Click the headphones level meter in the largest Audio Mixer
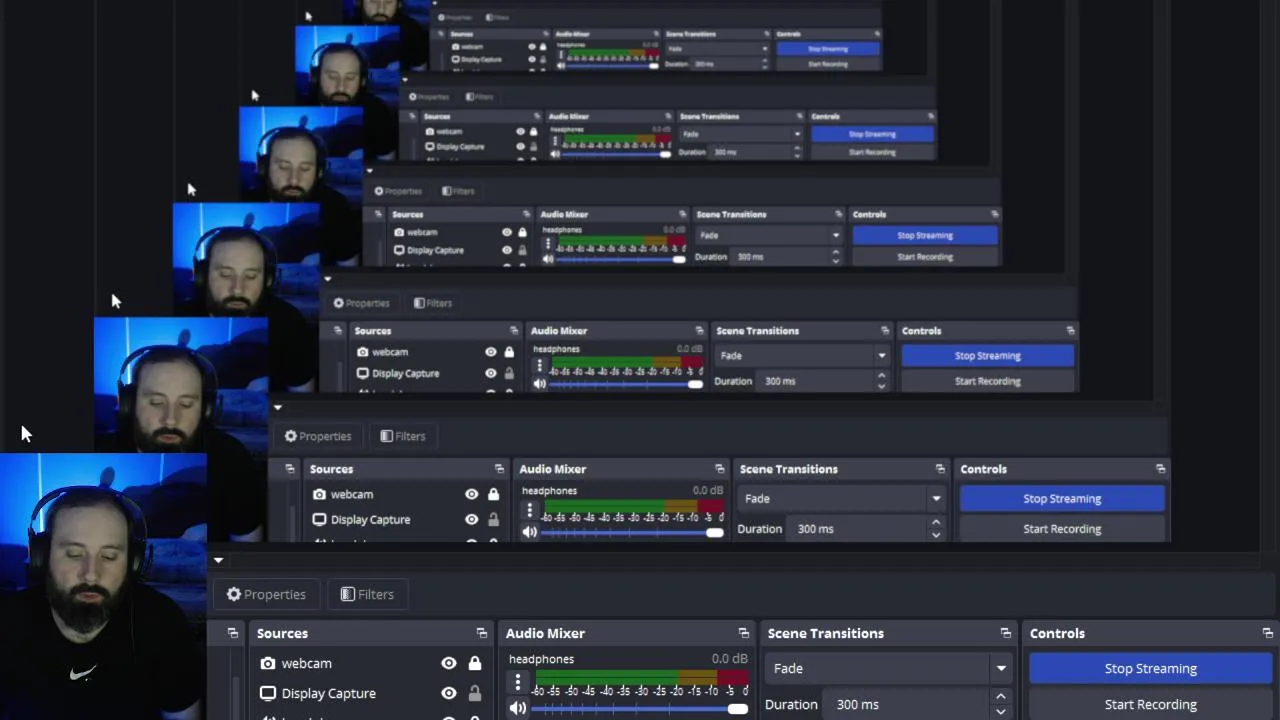1280x720 pixels. [640, 677]
